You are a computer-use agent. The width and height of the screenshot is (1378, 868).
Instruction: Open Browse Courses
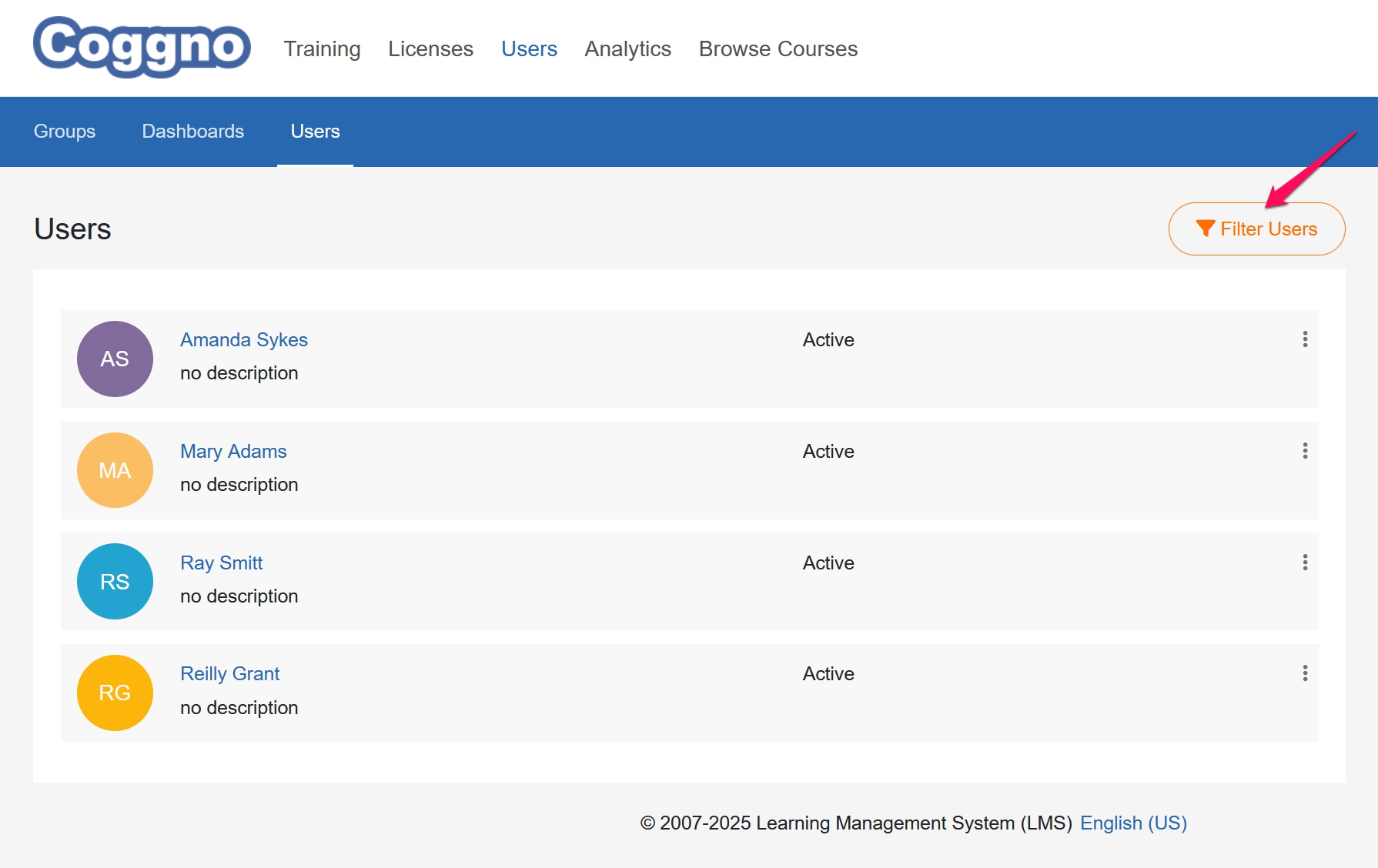point(778,48)
